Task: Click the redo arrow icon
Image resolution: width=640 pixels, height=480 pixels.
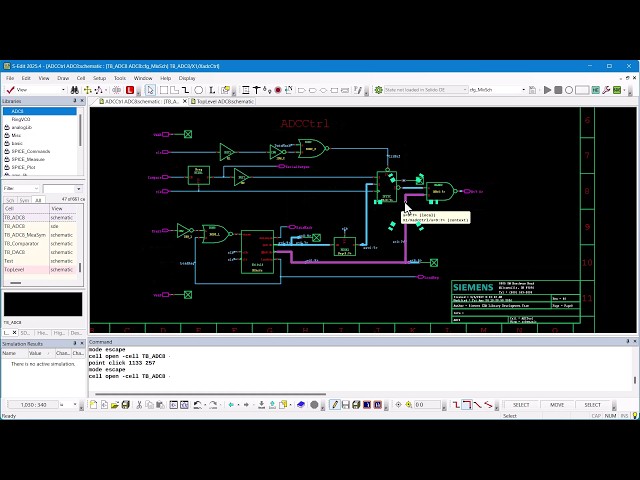Action: (x=213, y=404)
